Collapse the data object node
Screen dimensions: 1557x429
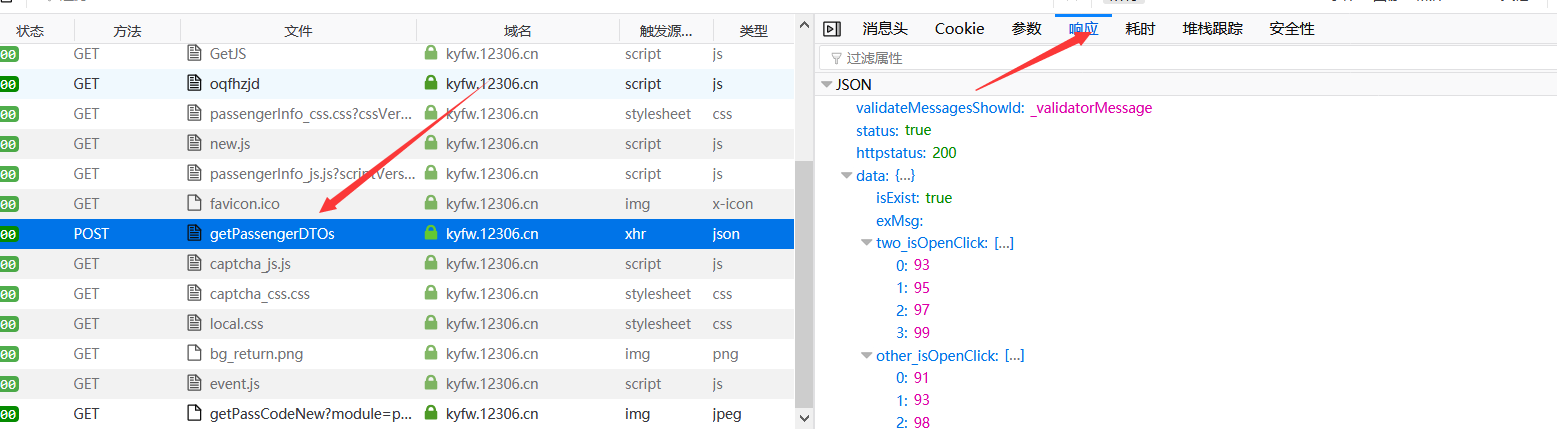pyautogui.click(x=846, y=175)
